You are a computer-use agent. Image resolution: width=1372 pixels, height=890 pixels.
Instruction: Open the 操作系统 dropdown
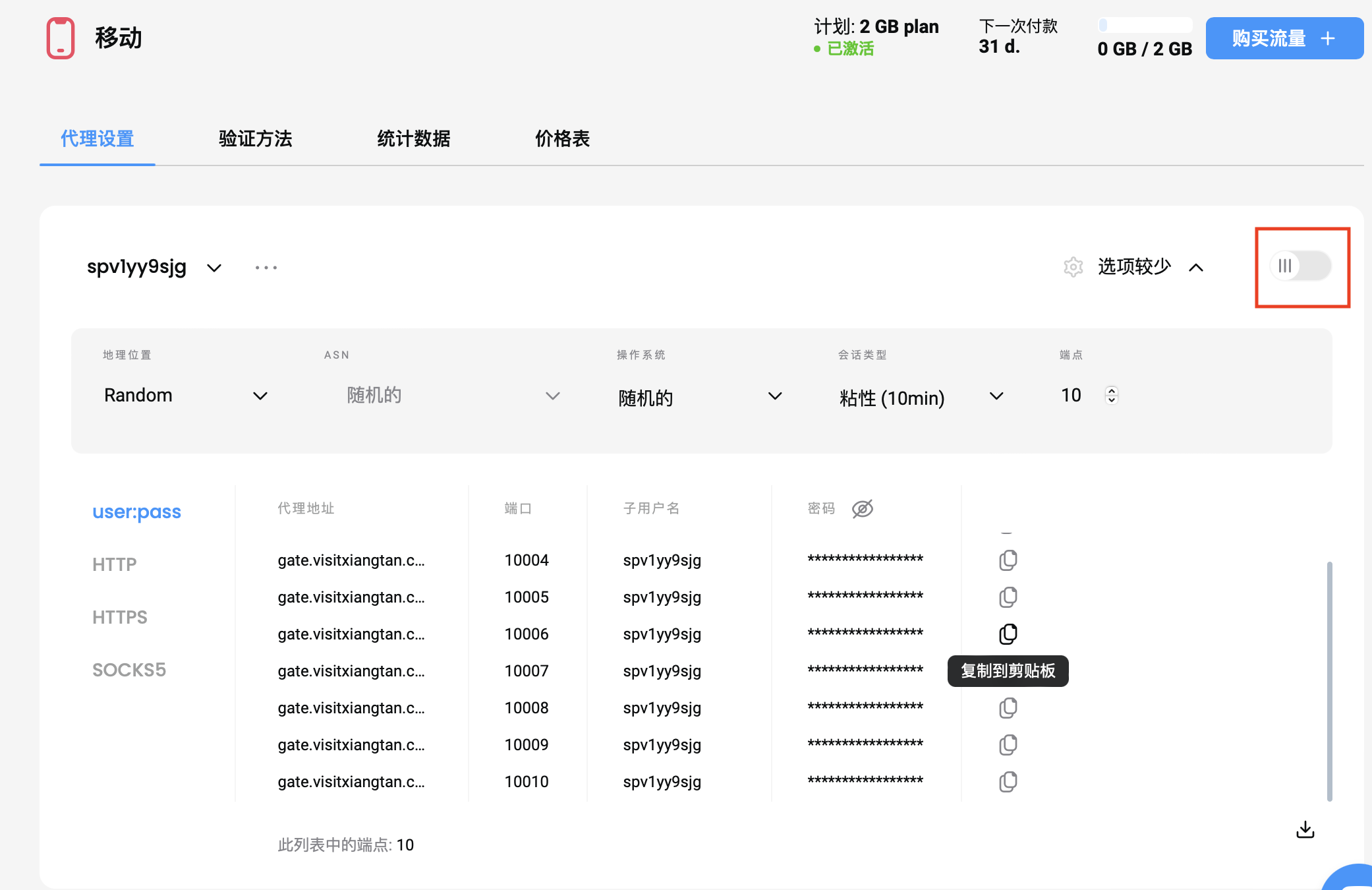(x=700, y=397)
